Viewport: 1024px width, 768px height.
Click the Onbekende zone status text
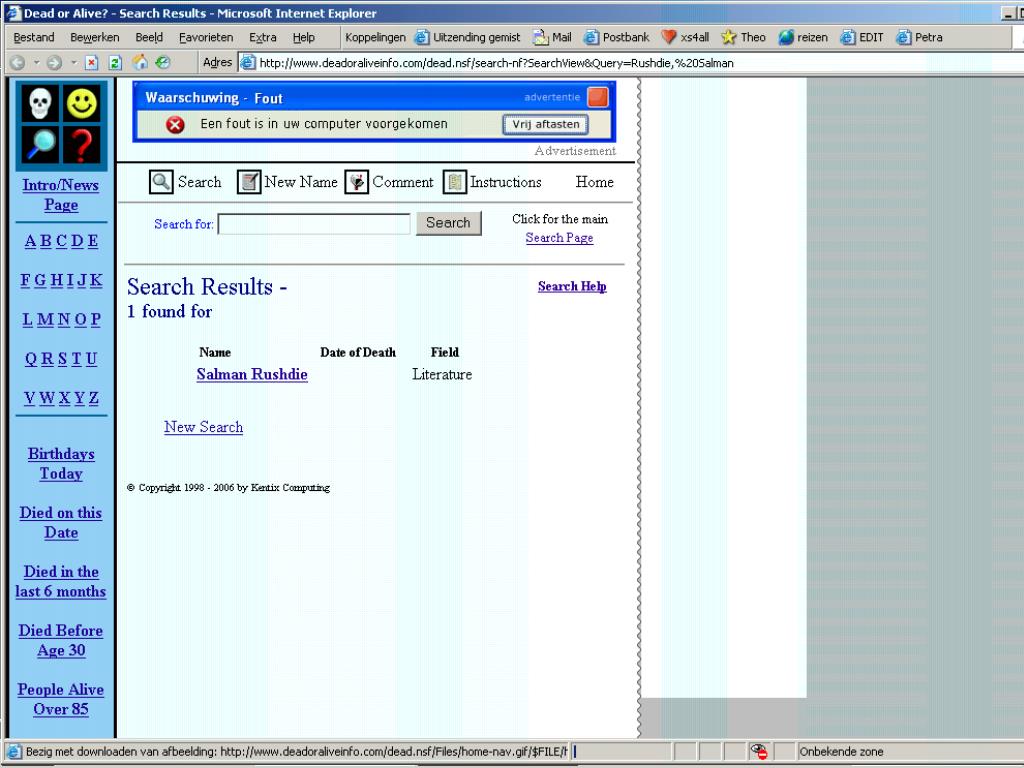[x=841, y=752]
